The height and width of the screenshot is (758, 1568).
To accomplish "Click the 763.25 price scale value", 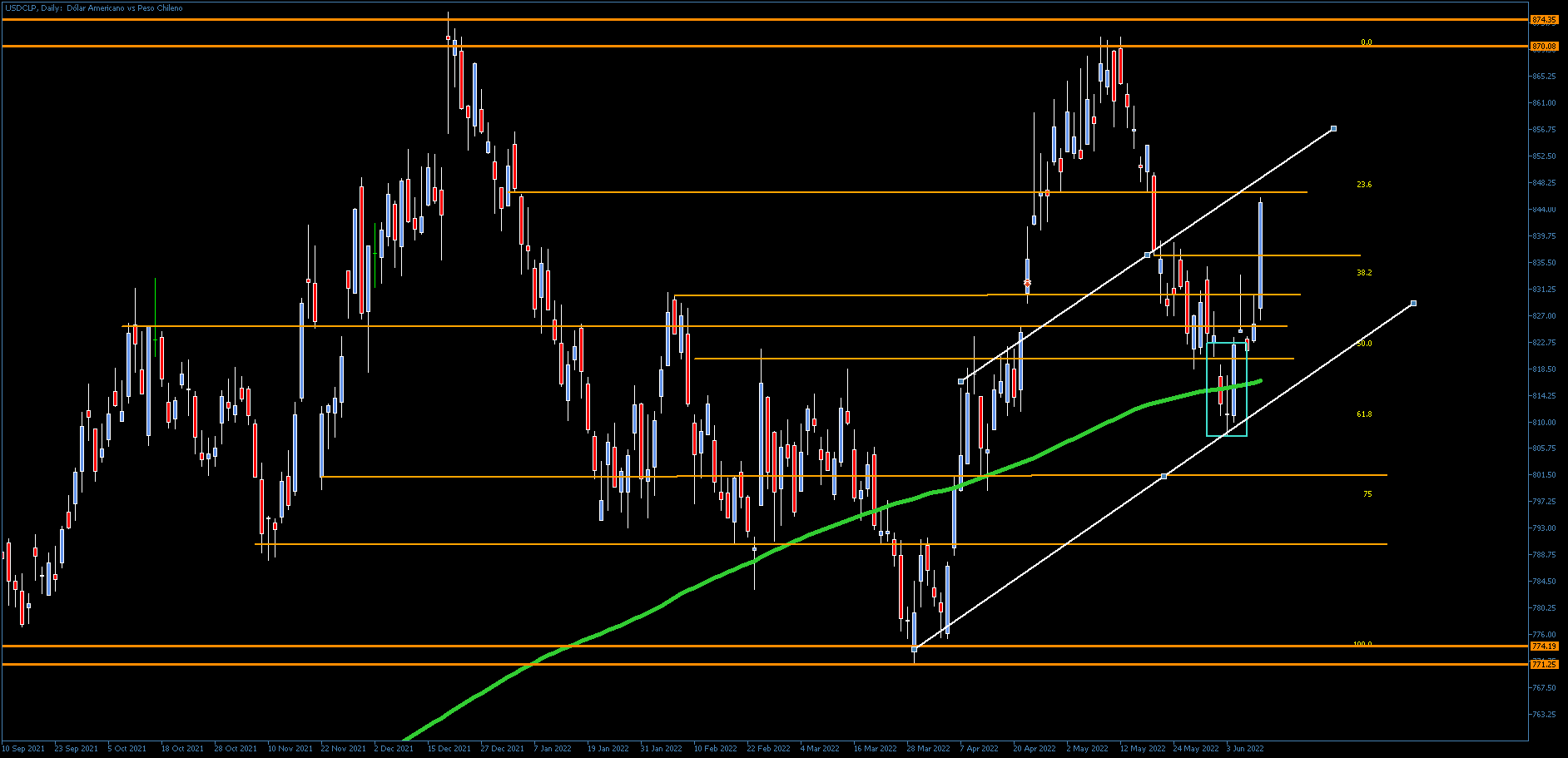I will tap(1544, 715).
